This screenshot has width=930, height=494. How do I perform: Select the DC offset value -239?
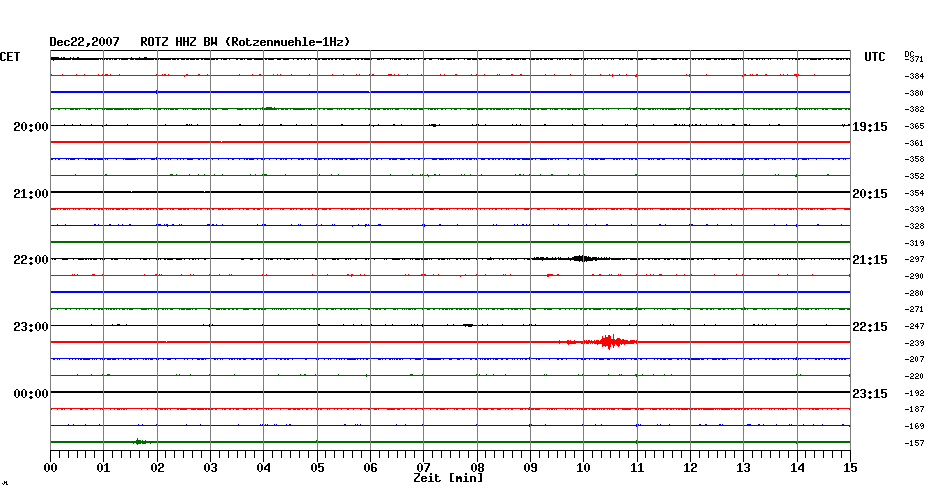914,343
